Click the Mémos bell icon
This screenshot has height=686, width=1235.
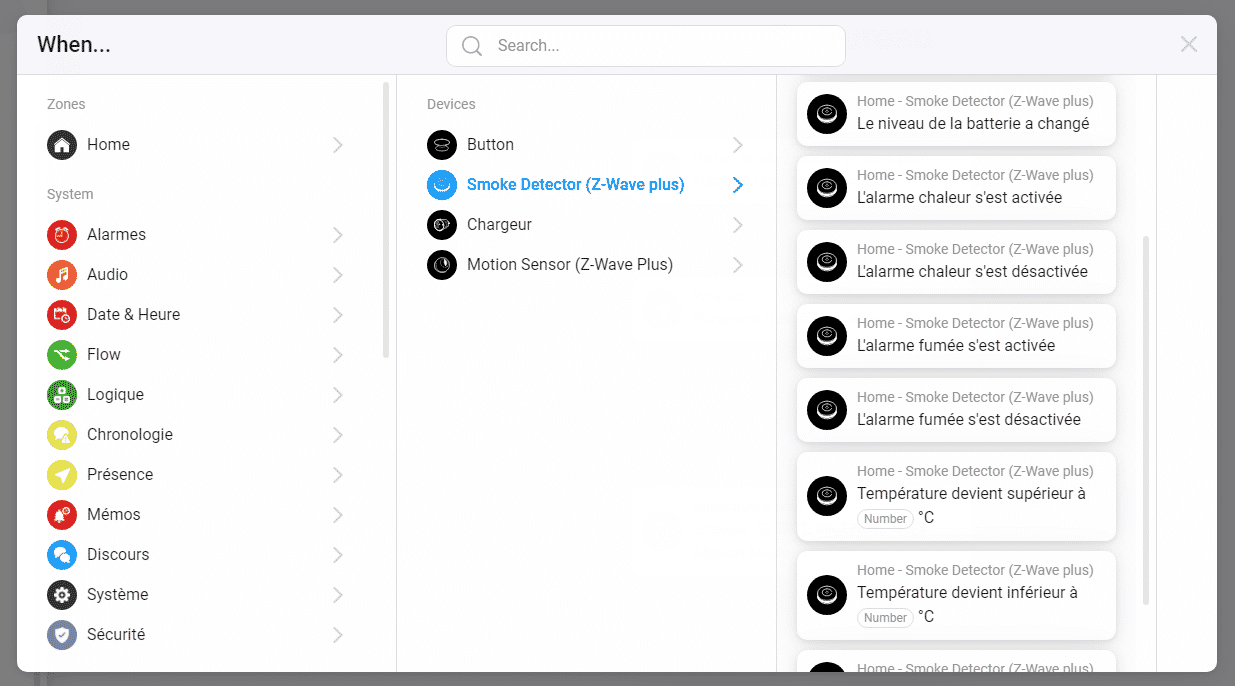62,515
